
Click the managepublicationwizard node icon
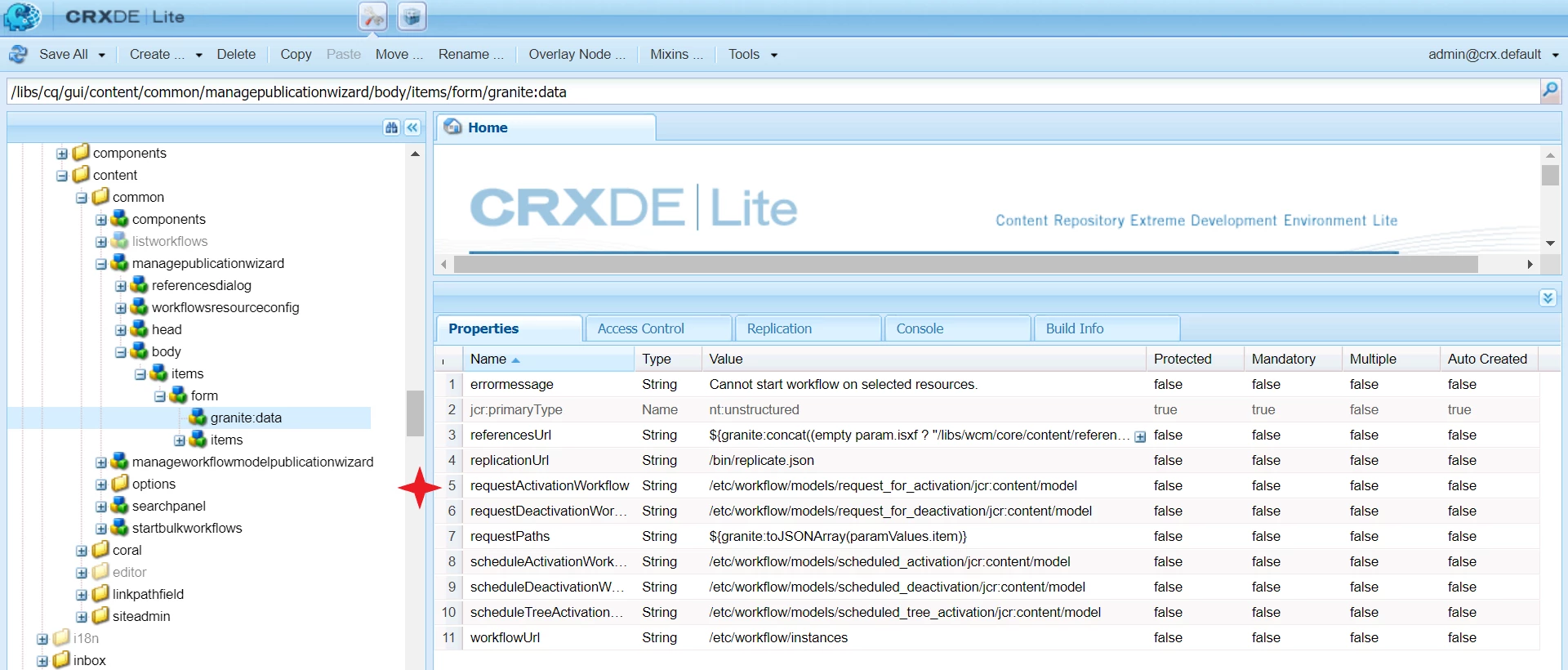coord(119,263)
